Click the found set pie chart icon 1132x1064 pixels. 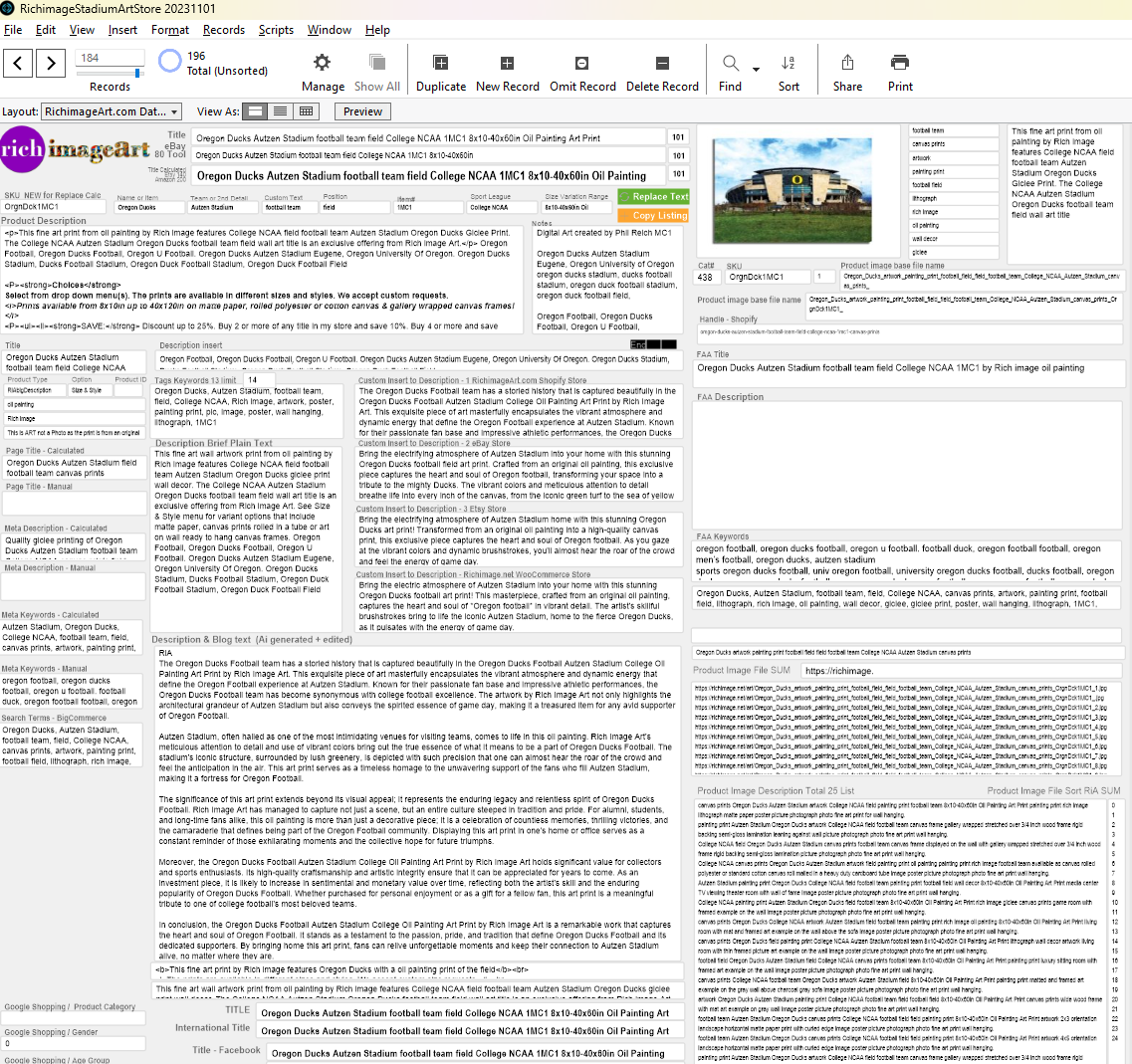click(170, 62)
